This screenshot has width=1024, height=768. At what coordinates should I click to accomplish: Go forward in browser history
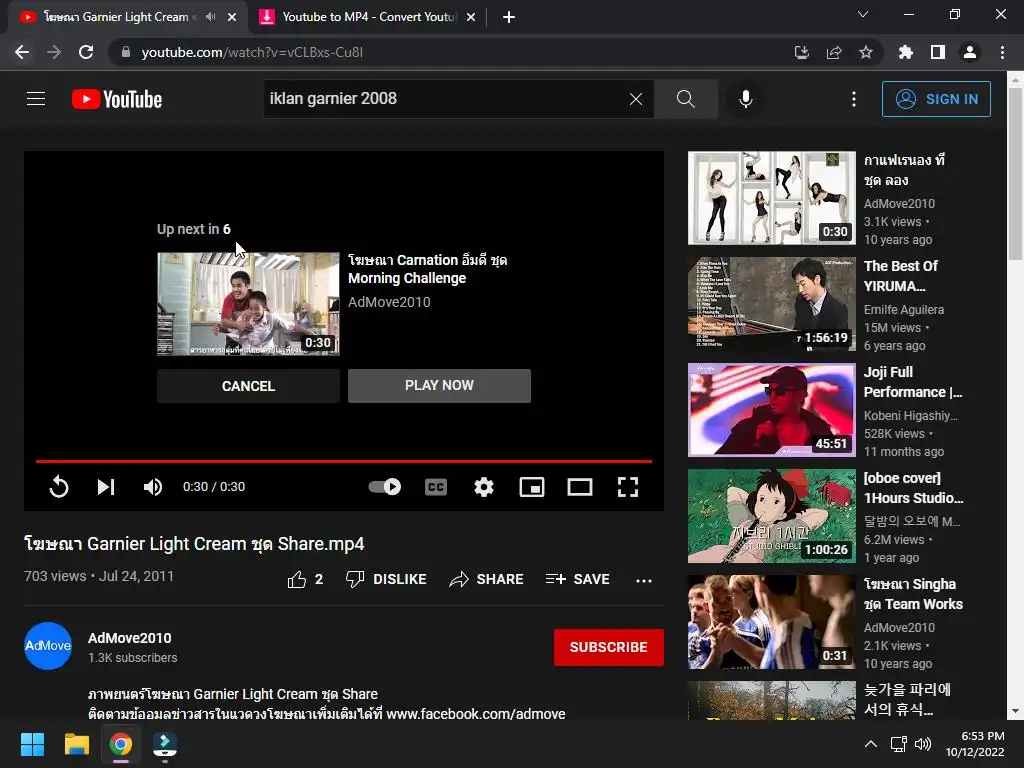[54, 52]
